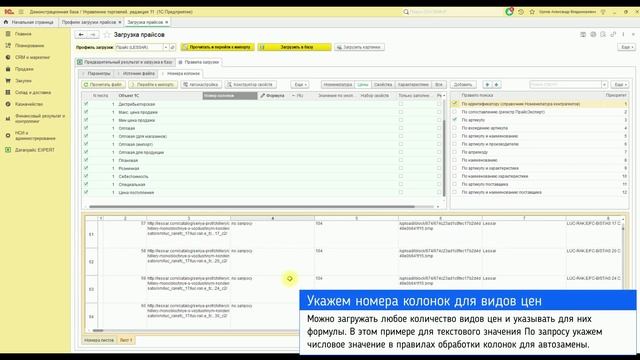This screenshot has width=640, height=360.
Task: Open the Ещё menu at form top right
Action: [x=626, y=47]
